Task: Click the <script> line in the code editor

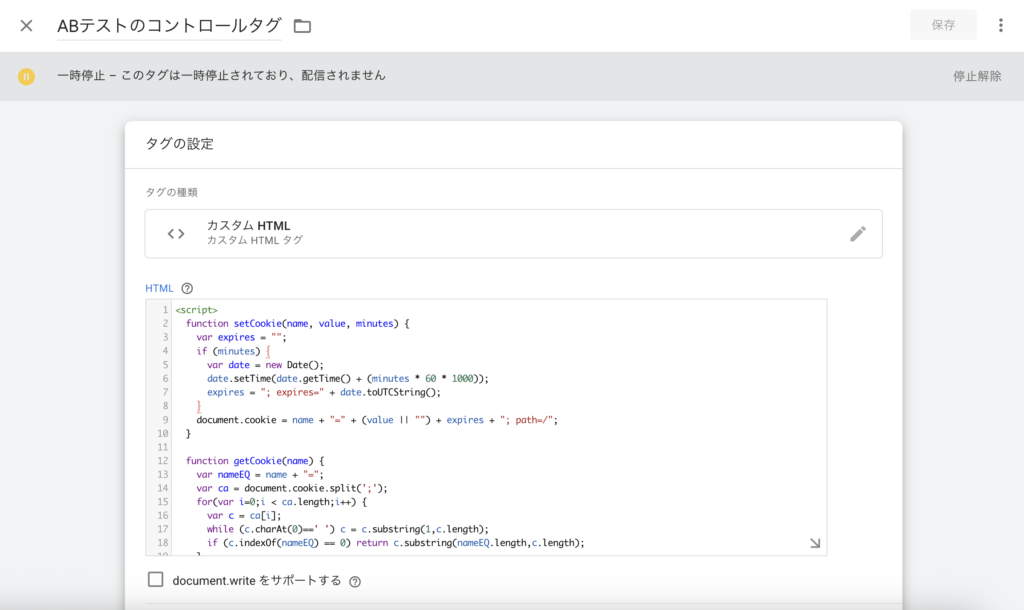Action: [x=197, y=310]
